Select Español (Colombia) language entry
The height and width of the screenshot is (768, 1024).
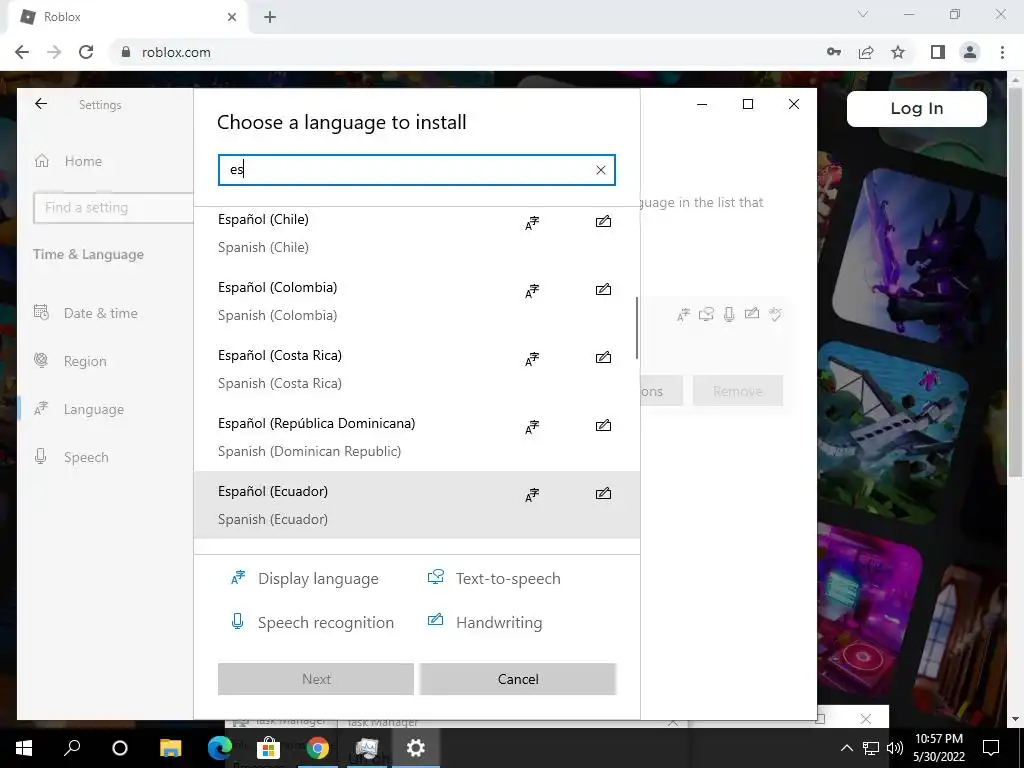click(417, 301)
